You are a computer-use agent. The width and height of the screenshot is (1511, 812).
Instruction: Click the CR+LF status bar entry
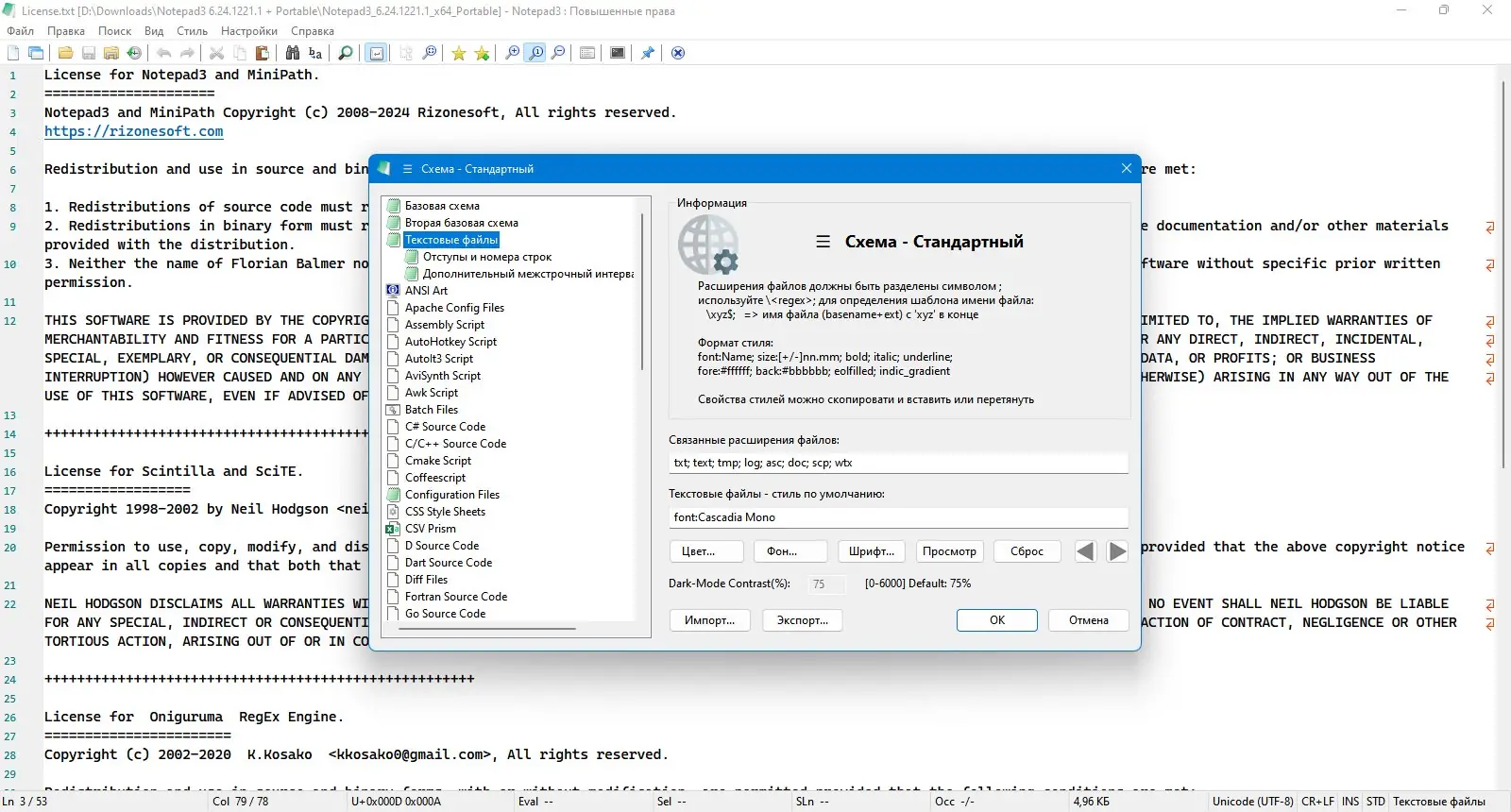click(1317, 802)
